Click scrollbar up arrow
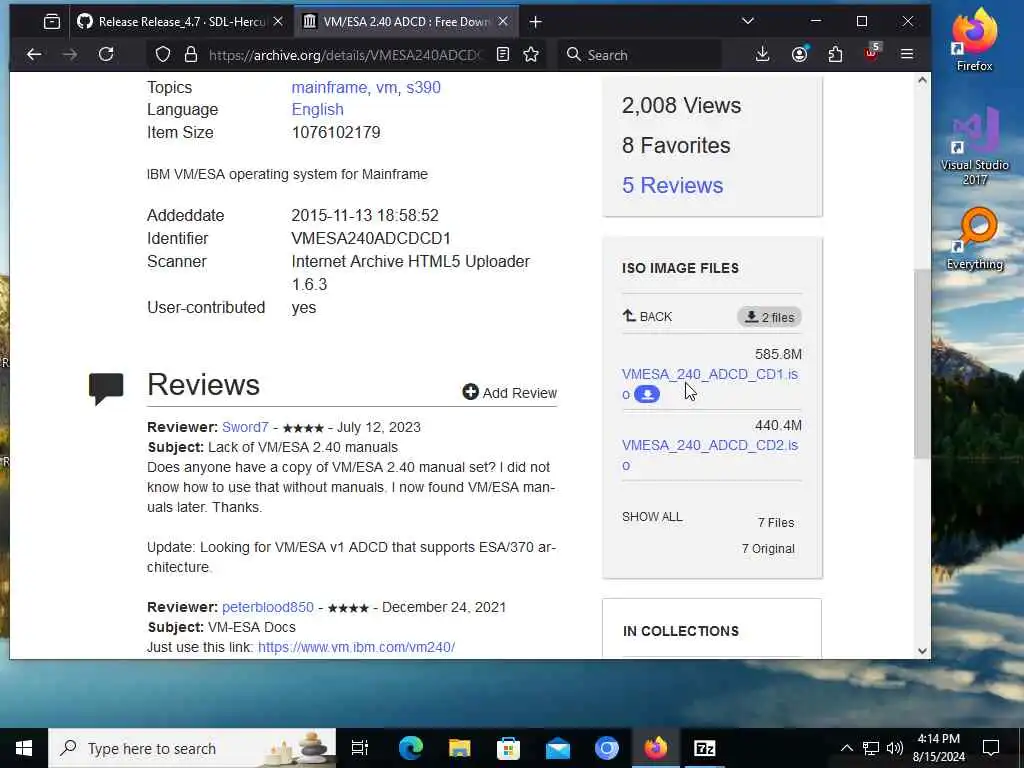1024x768 pixels. 921,80
